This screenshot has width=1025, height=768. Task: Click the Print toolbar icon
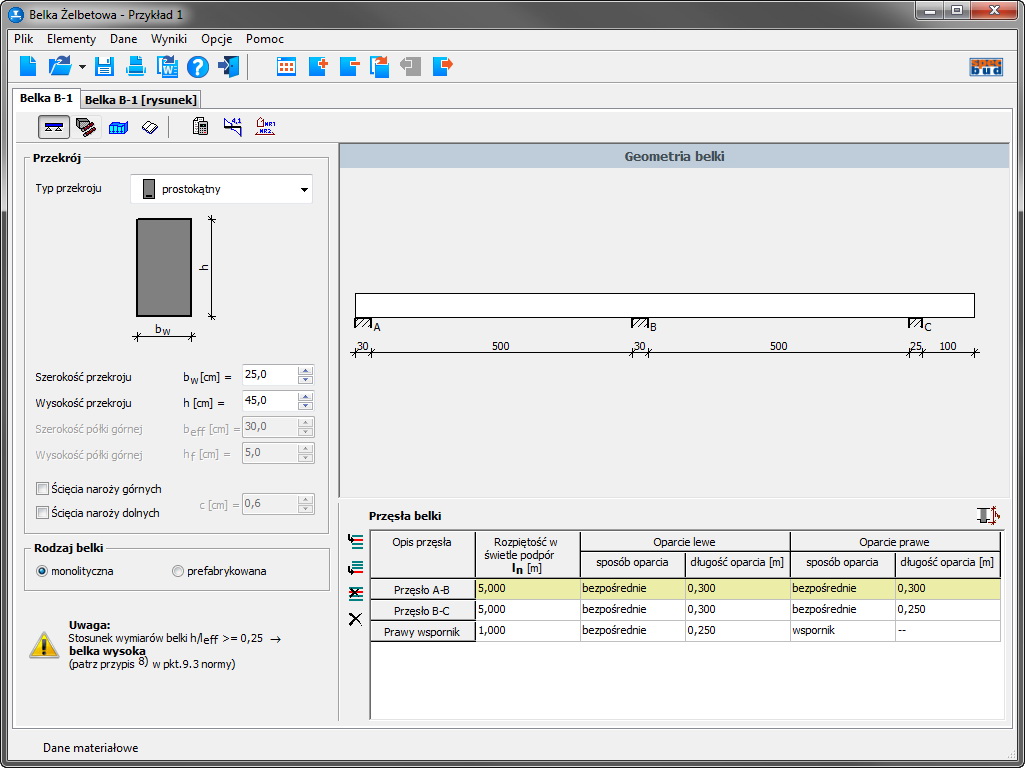pyautogui.click(x=136, y=67)
